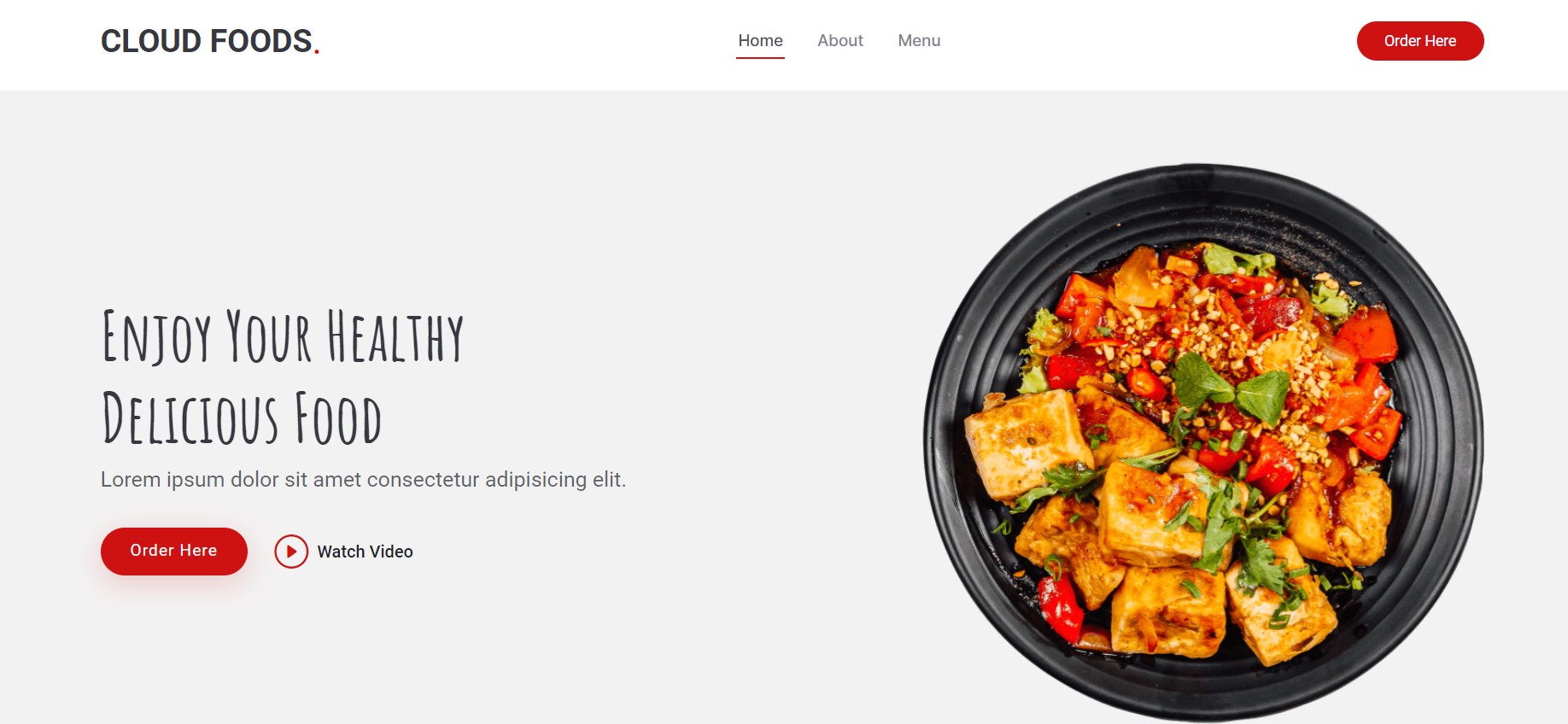Click the word Video beside the play icon
Screen dimensions: 1568x724
click(x=392, y=552)
